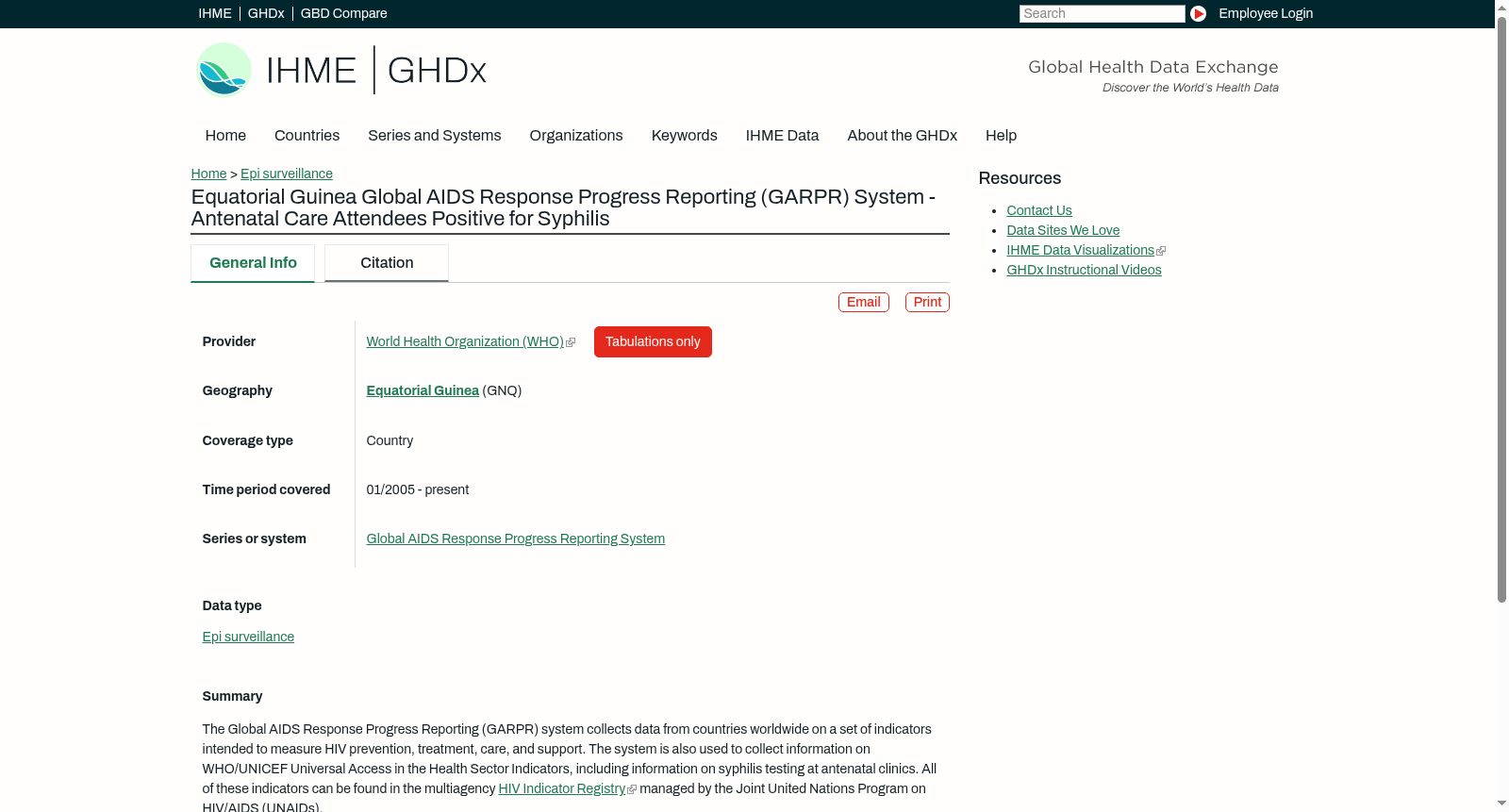Open the Countries menu item
1509x812 pixels.
[x=307, y=136]
